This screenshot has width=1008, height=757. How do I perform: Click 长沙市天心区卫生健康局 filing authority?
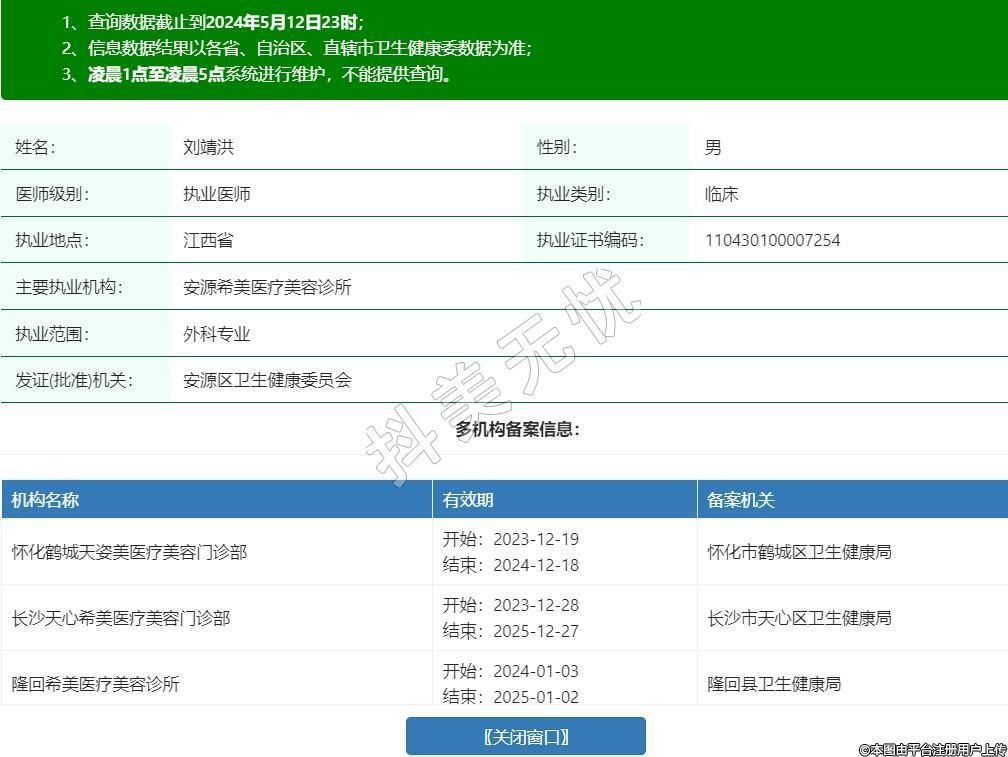click(799, 618)
